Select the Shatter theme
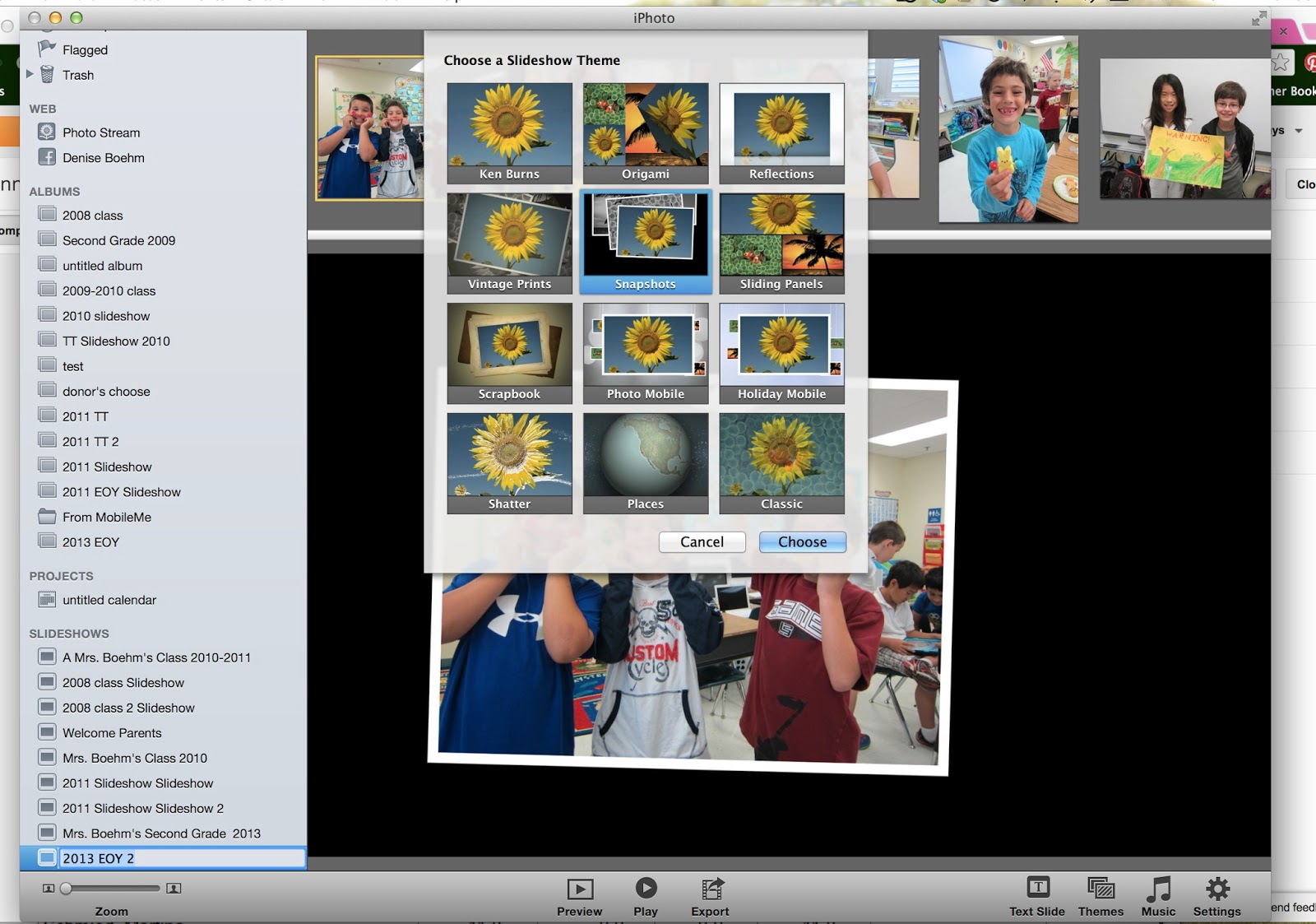1316x924 pixels. tap(509, 463)
